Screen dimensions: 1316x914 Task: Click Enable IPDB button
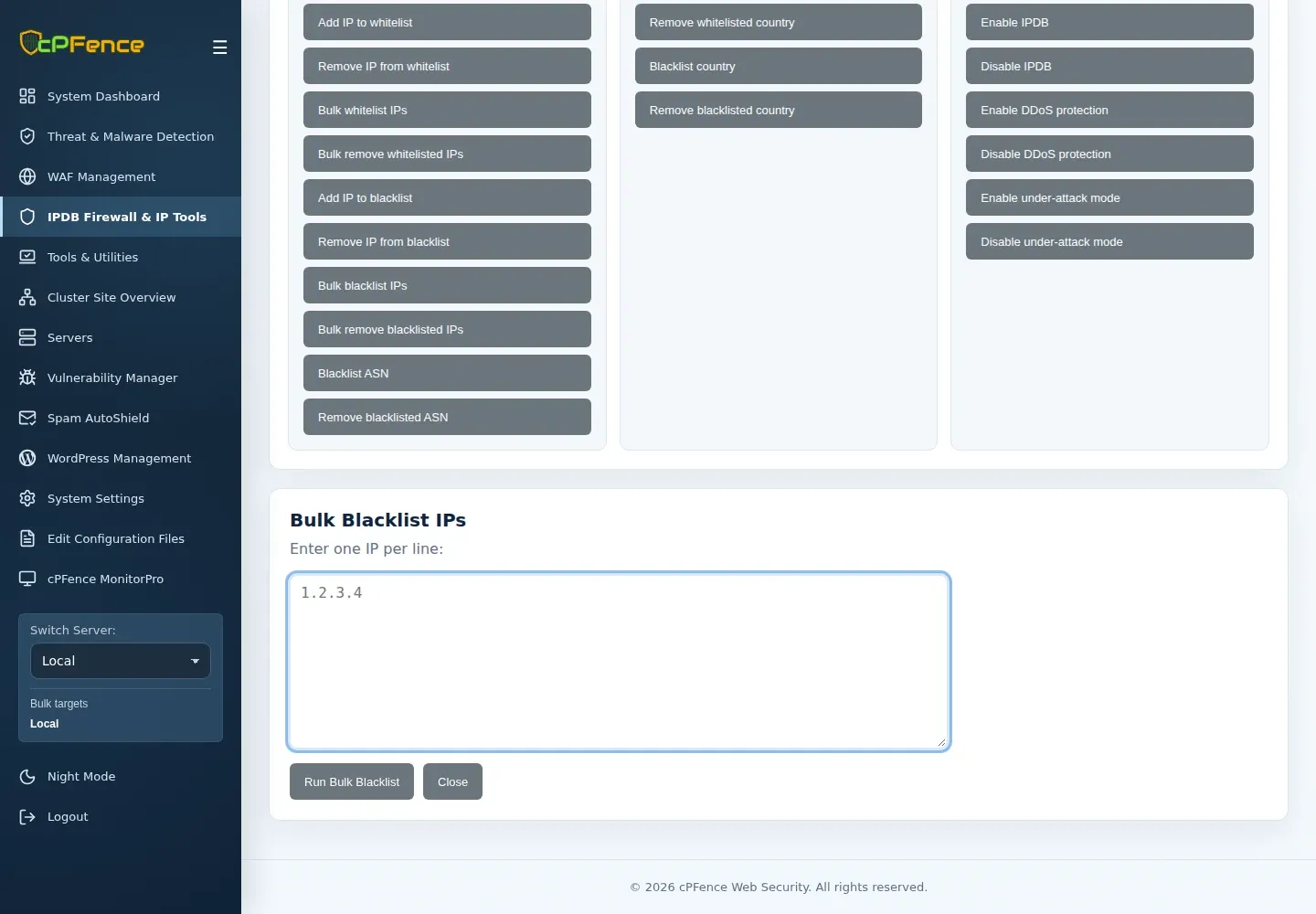[1109, 22]
